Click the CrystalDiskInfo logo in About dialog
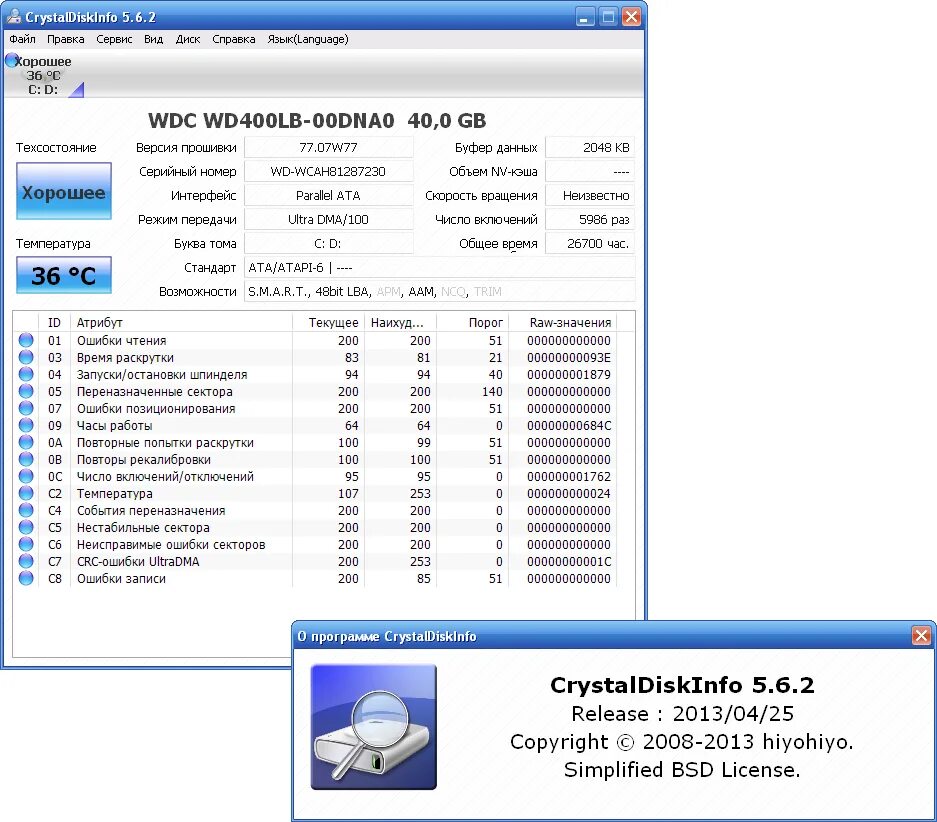The image size is (937, 822). [373, 727]
